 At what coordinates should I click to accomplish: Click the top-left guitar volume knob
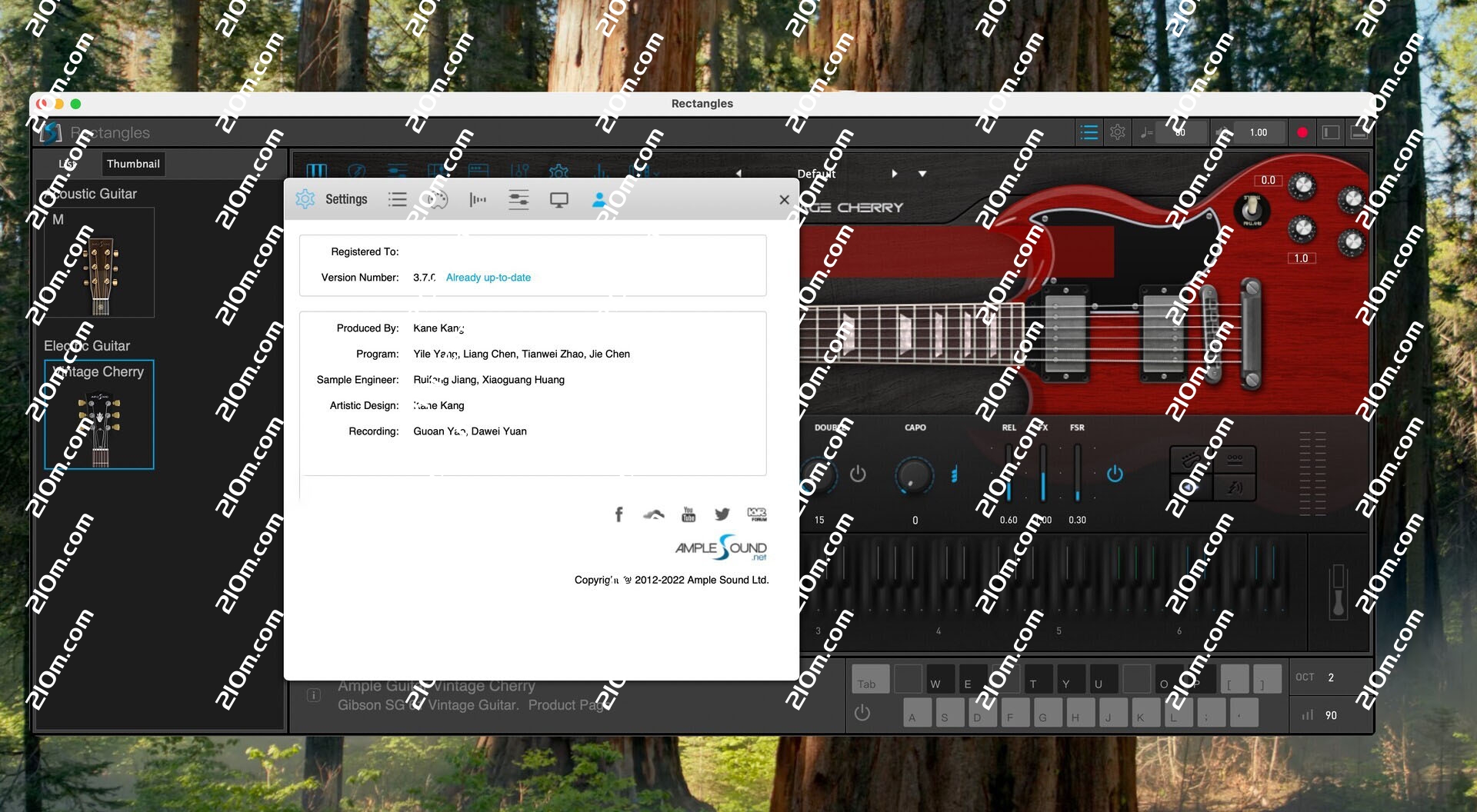coord(1302,186)
